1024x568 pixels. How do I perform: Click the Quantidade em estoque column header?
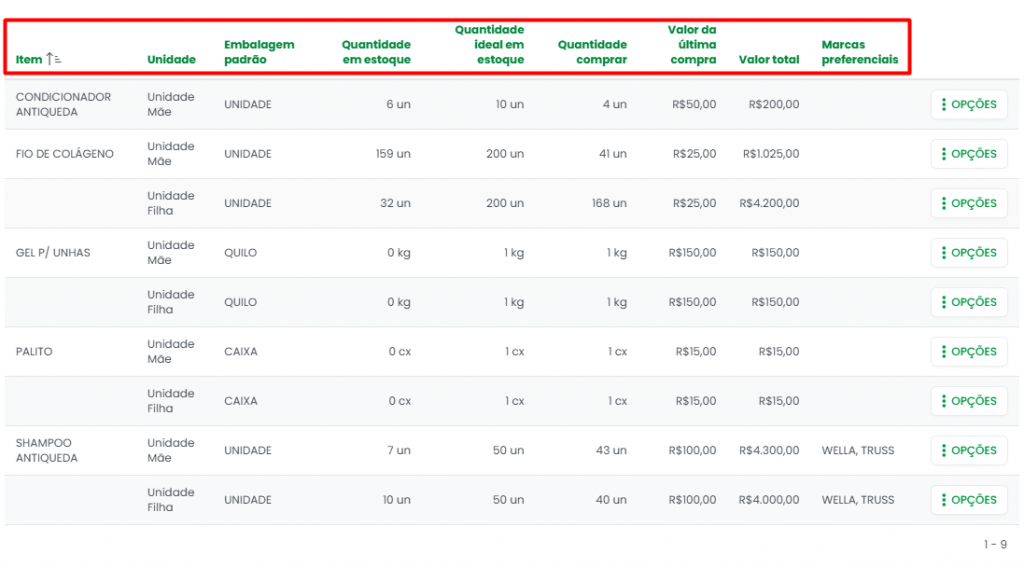376,52
